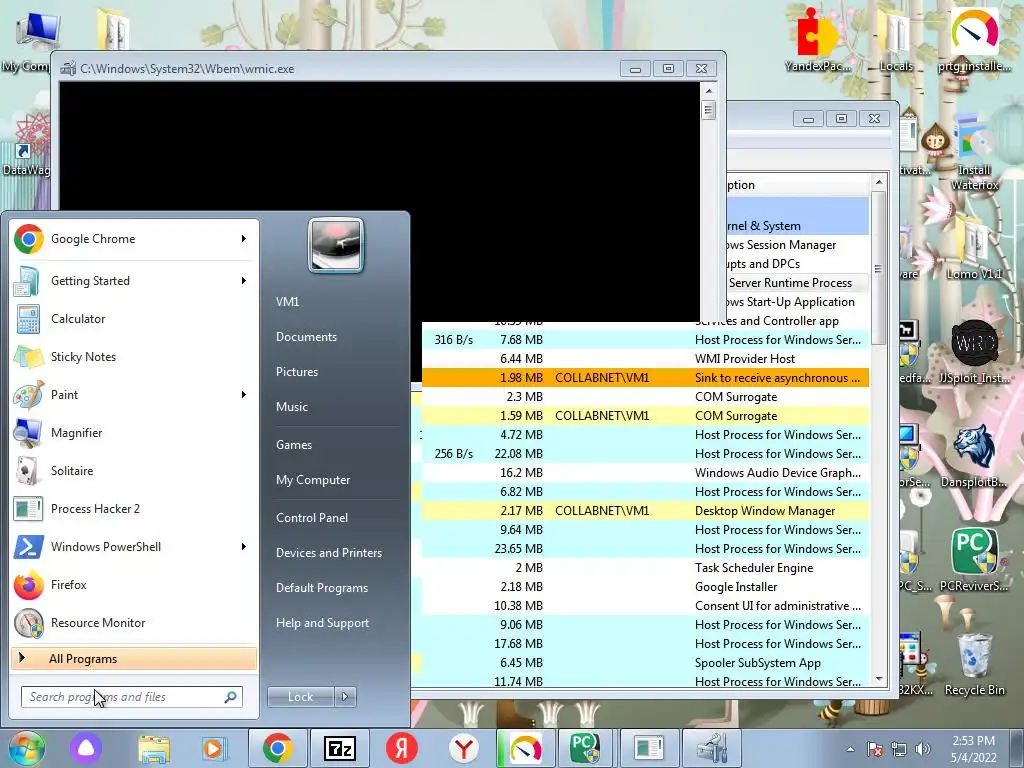The image size is (1024, 768).
Task: Open Music from Start menu
Action: [x=291, y=407]
